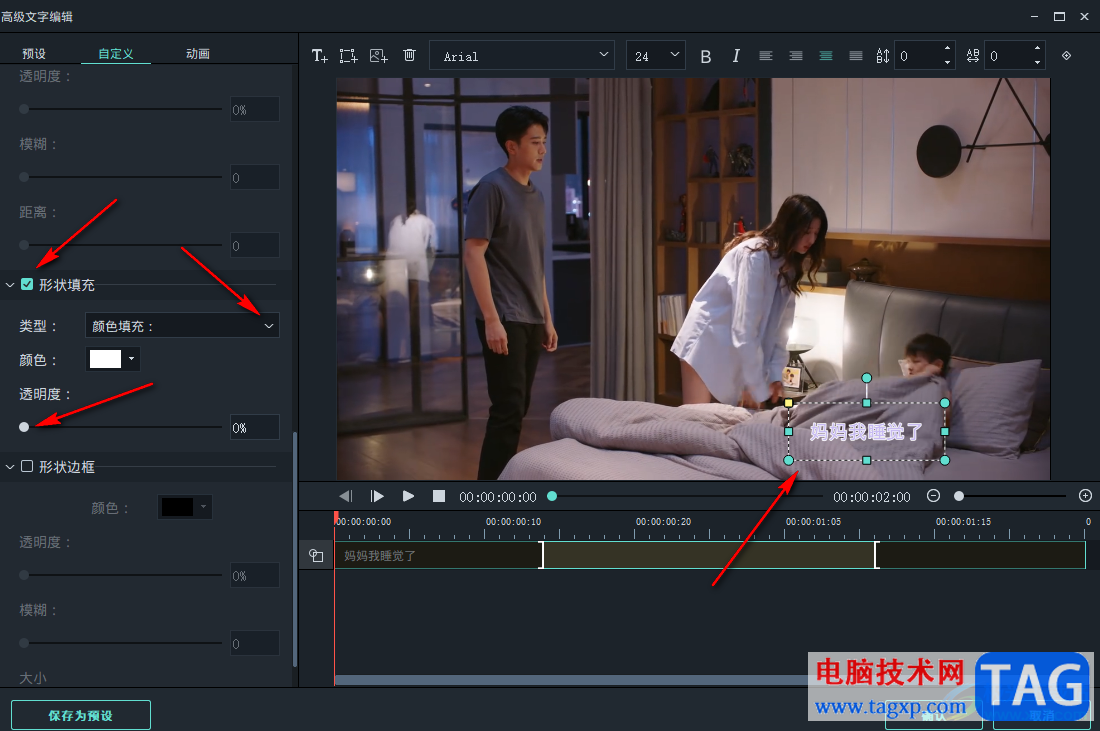This screenshot has width=1100, height=731.
Task: Click the shape fill opacity slider handle
Action: pos(24,427)
